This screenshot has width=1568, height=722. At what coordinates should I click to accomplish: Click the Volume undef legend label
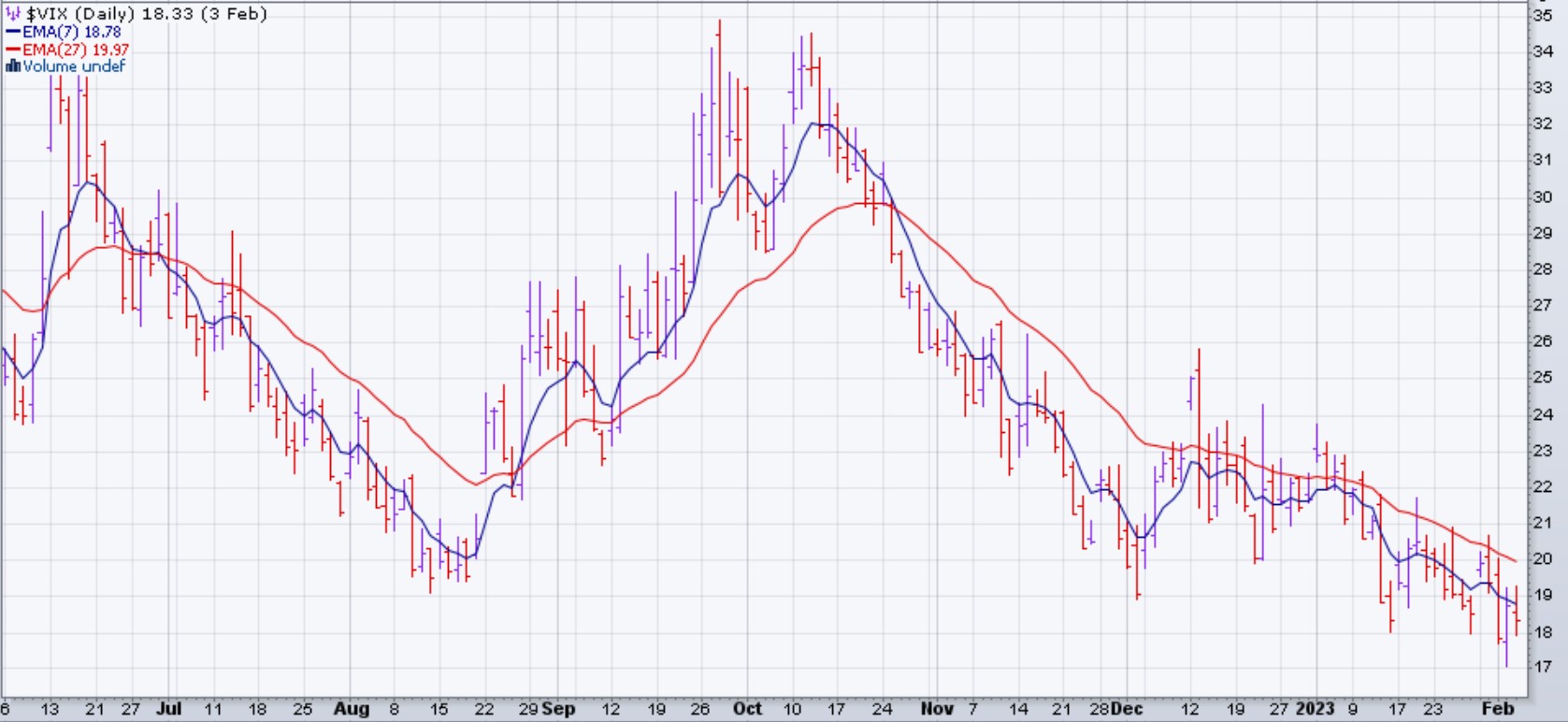coord(74,66)
